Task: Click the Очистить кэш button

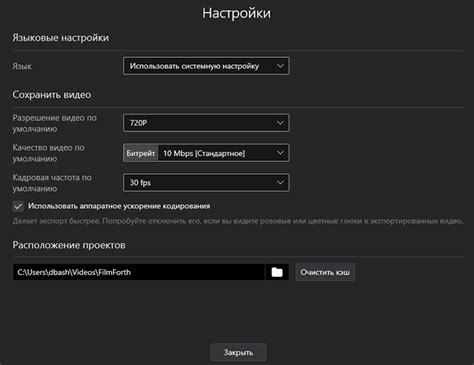Action: [x=325, y=272]
